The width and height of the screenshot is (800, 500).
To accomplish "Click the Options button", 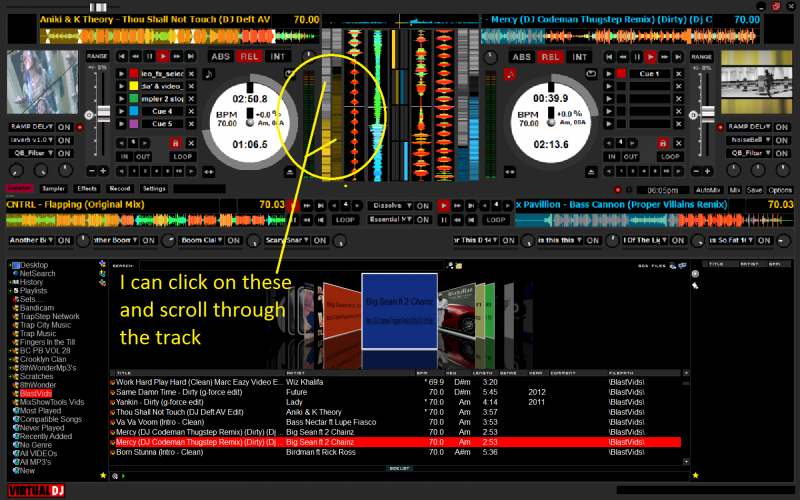I will click(780, 190).
